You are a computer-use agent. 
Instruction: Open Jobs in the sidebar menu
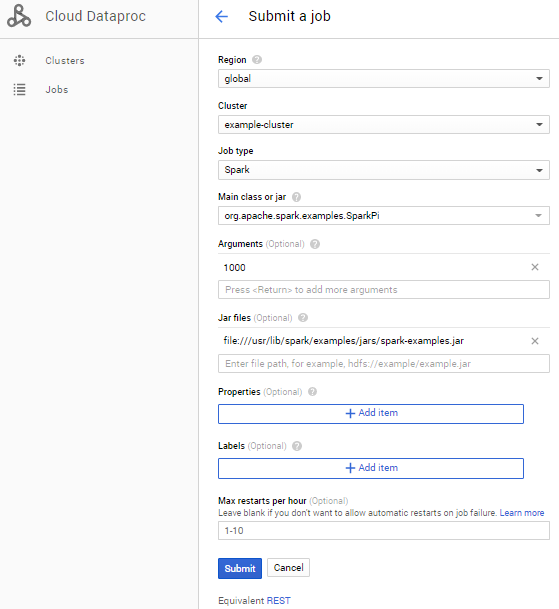57,89
